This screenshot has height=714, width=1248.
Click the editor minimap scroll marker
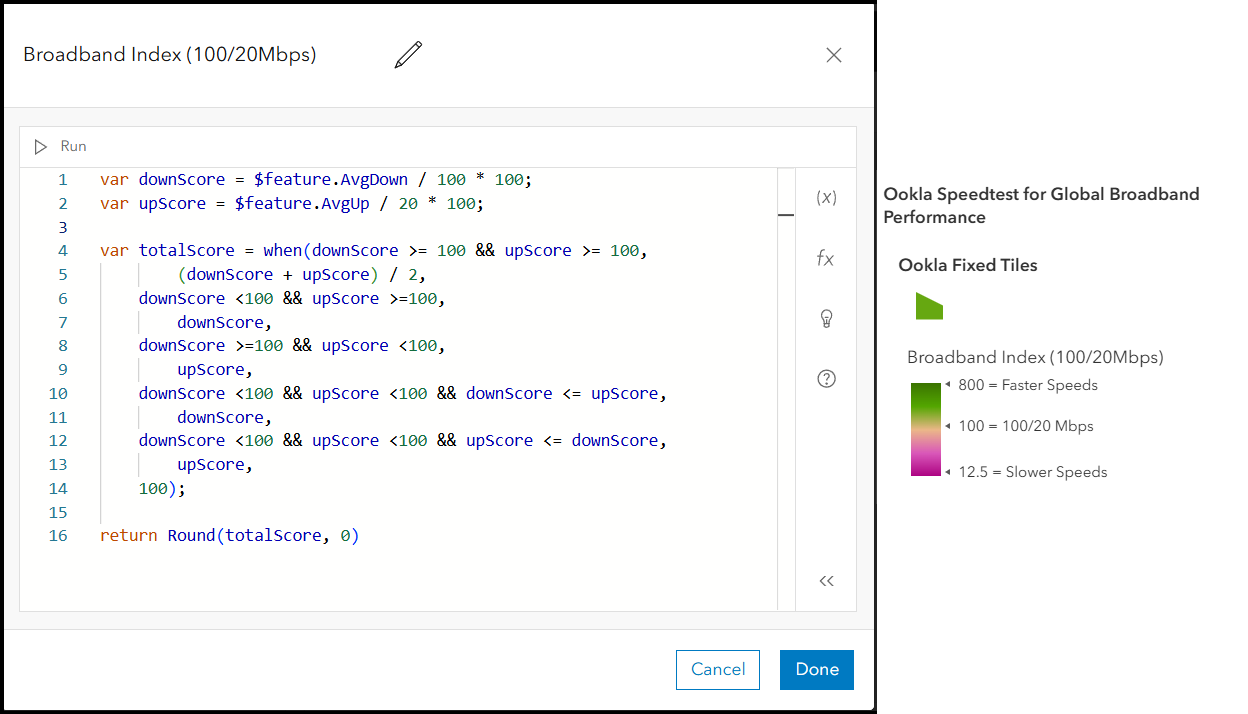[786, 214]
